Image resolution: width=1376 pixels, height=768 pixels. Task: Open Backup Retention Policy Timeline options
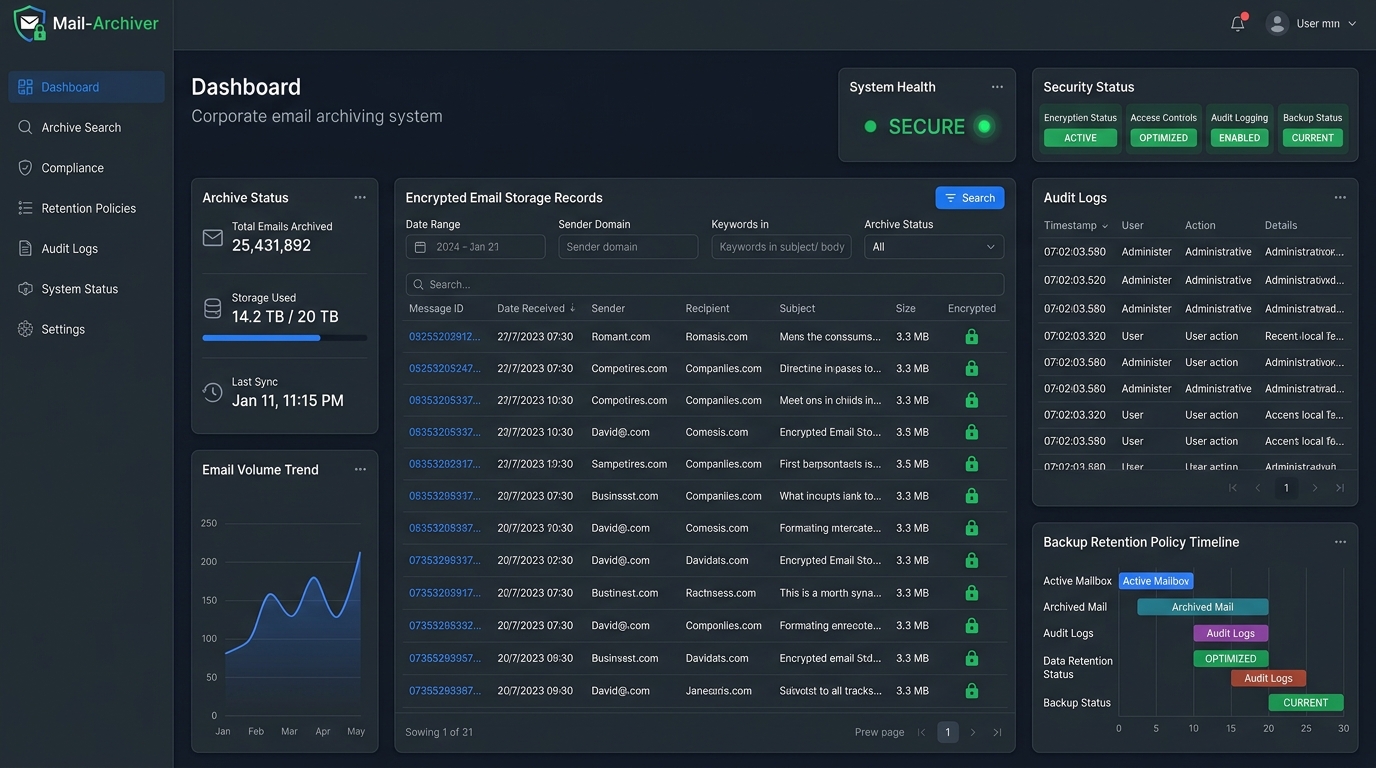point(1340,542)
